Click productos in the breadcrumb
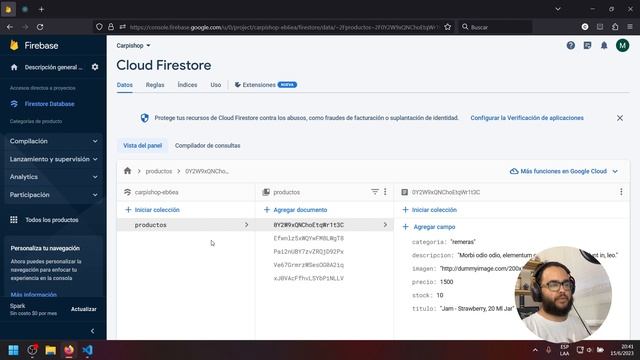The width and height of the screenshot is (640, 360). coord(159,171)
